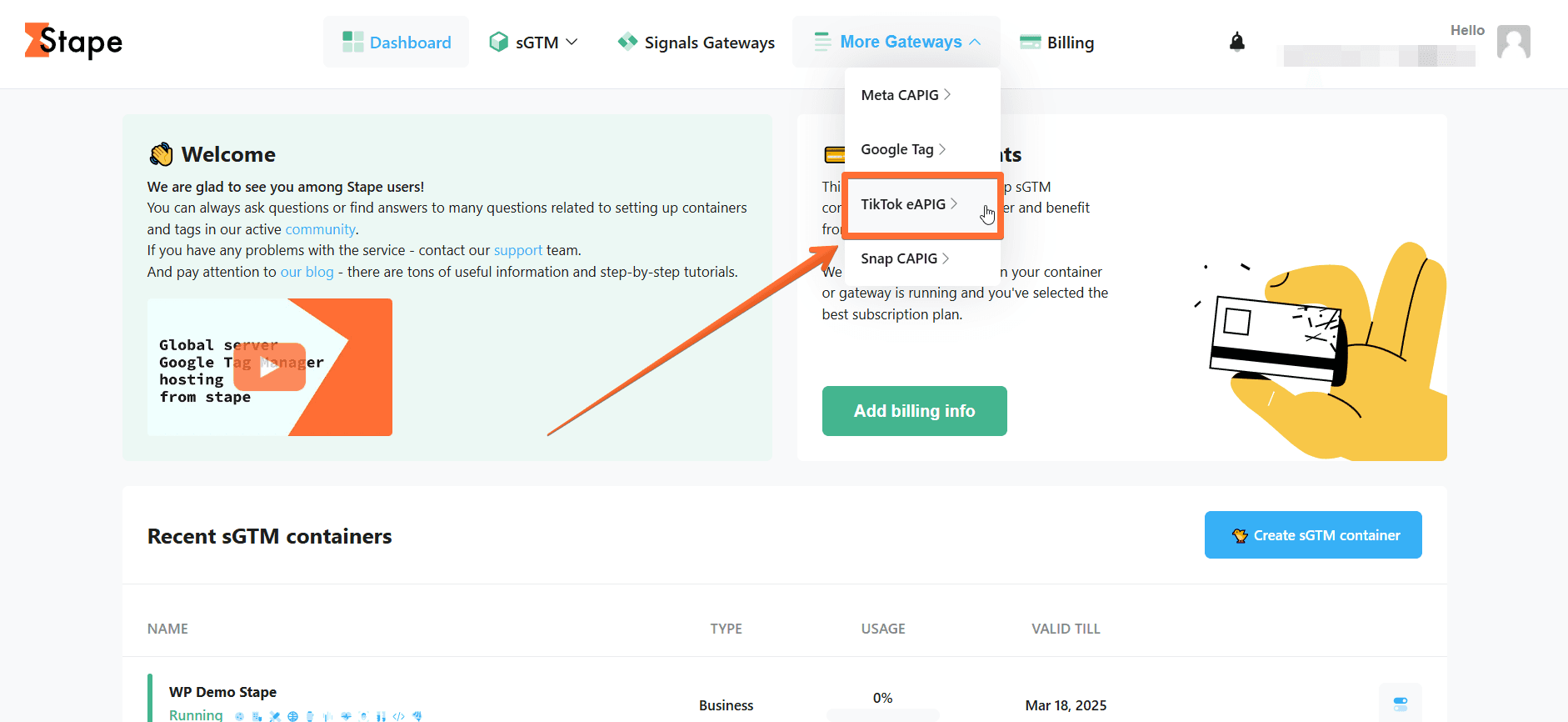Click Create sGTM container button
The height and width of the screenshot is (722, 1568).
point(1313,535)
